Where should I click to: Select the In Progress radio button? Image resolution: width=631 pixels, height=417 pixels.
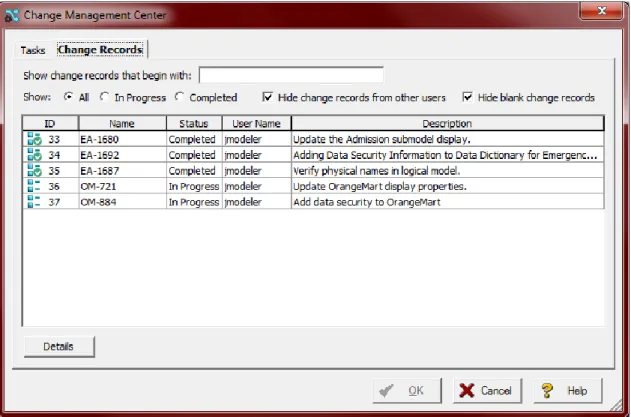click(104, 97)
